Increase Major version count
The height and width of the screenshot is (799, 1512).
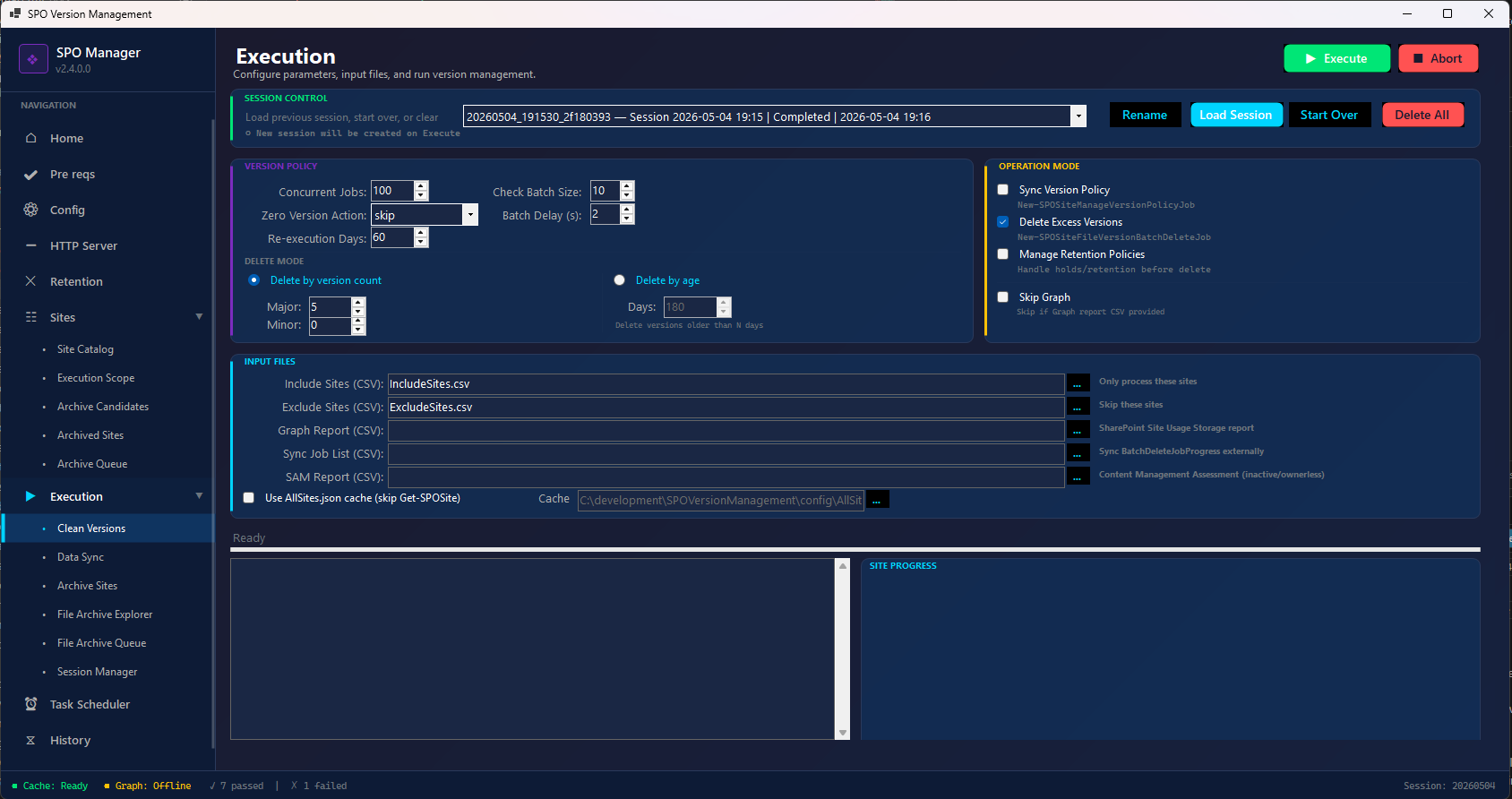coord(358,303)
